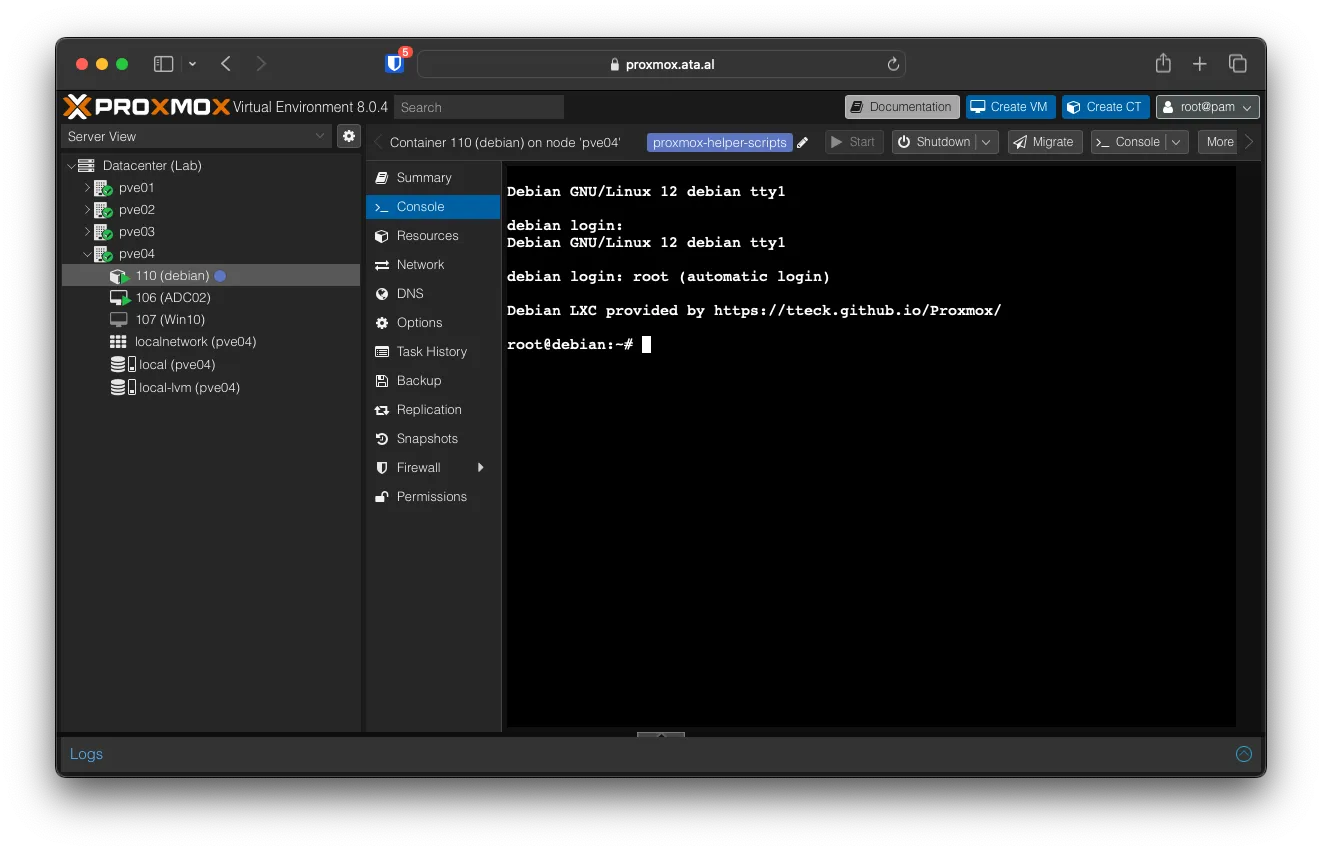
Task: Select 106 (ADC02) VM
Action: (173, 298)
